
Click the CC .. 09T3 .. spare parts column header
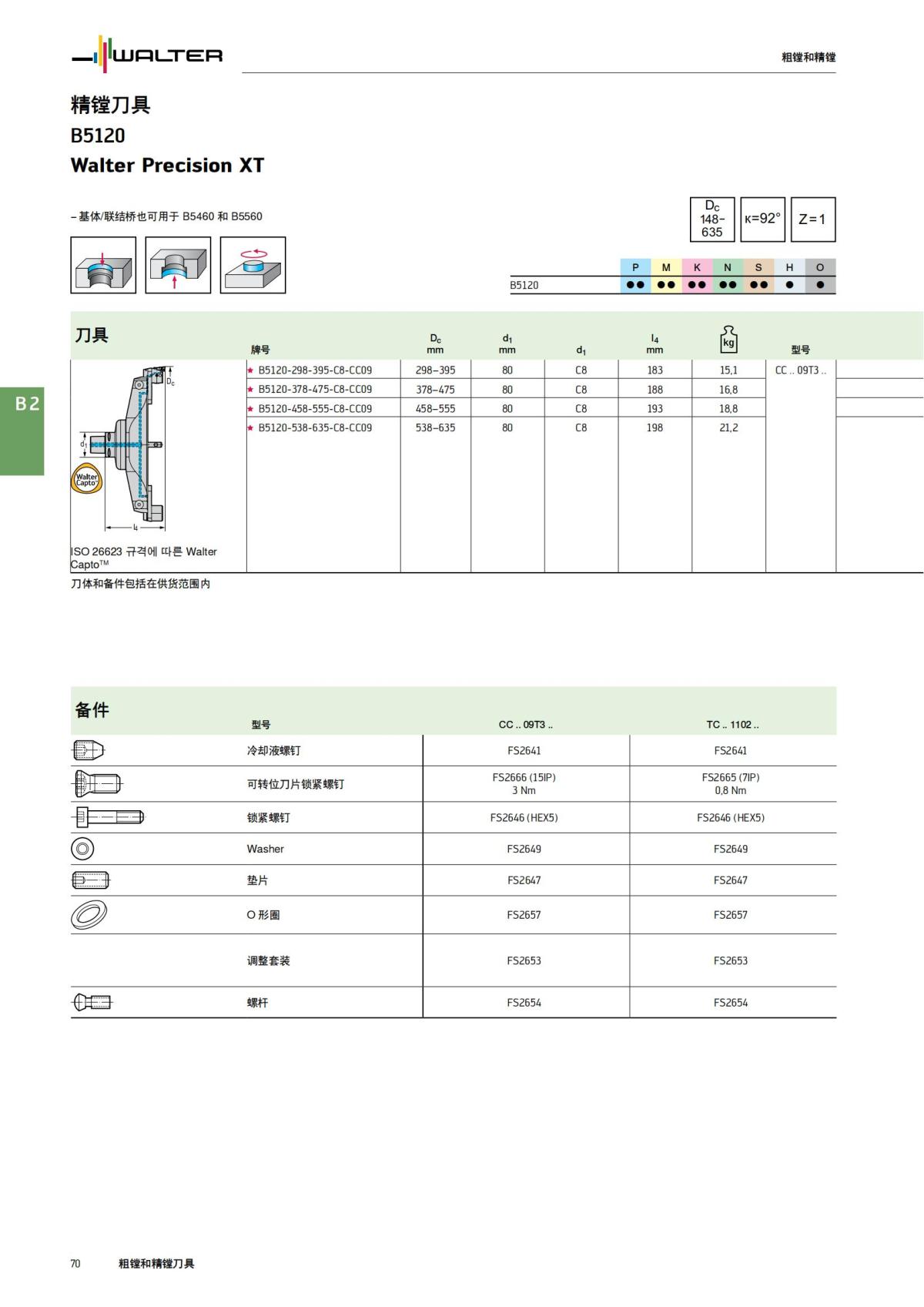(x=525, y=725)
